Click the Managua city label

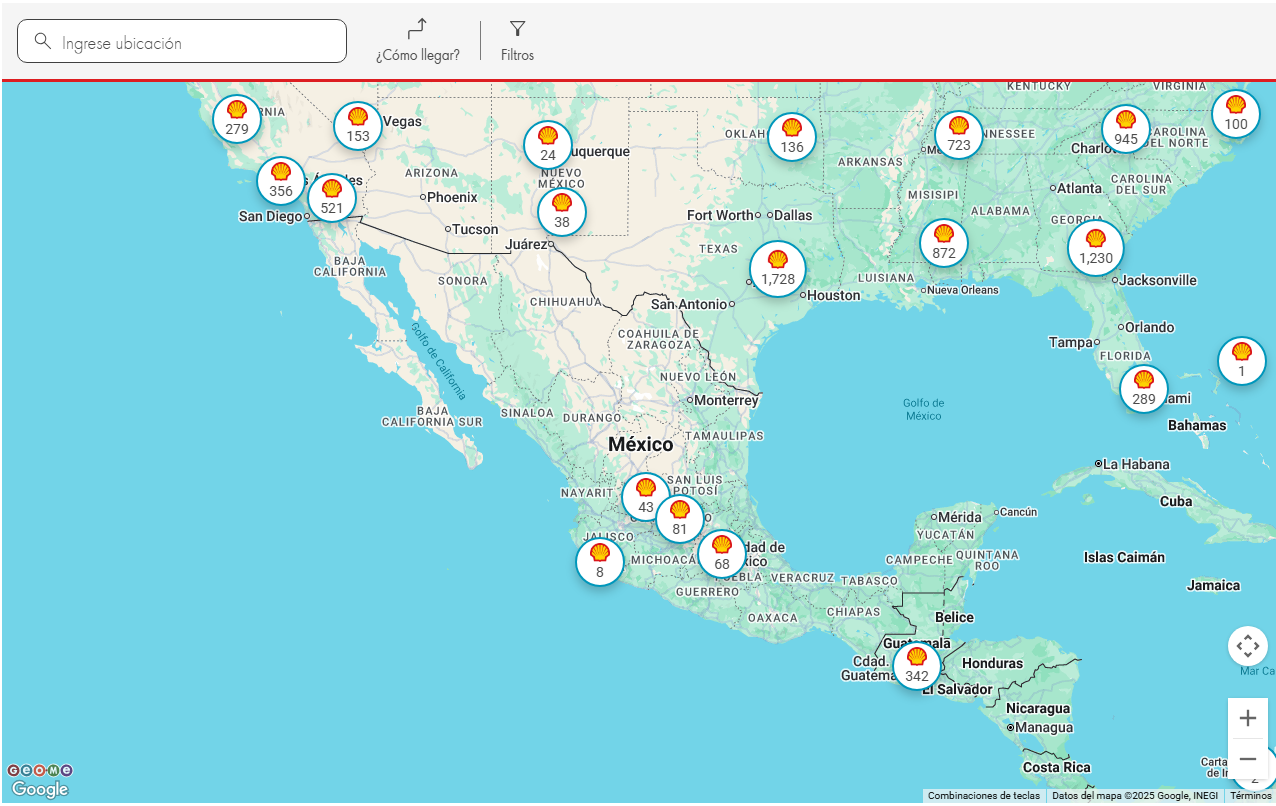[1045, 727]
